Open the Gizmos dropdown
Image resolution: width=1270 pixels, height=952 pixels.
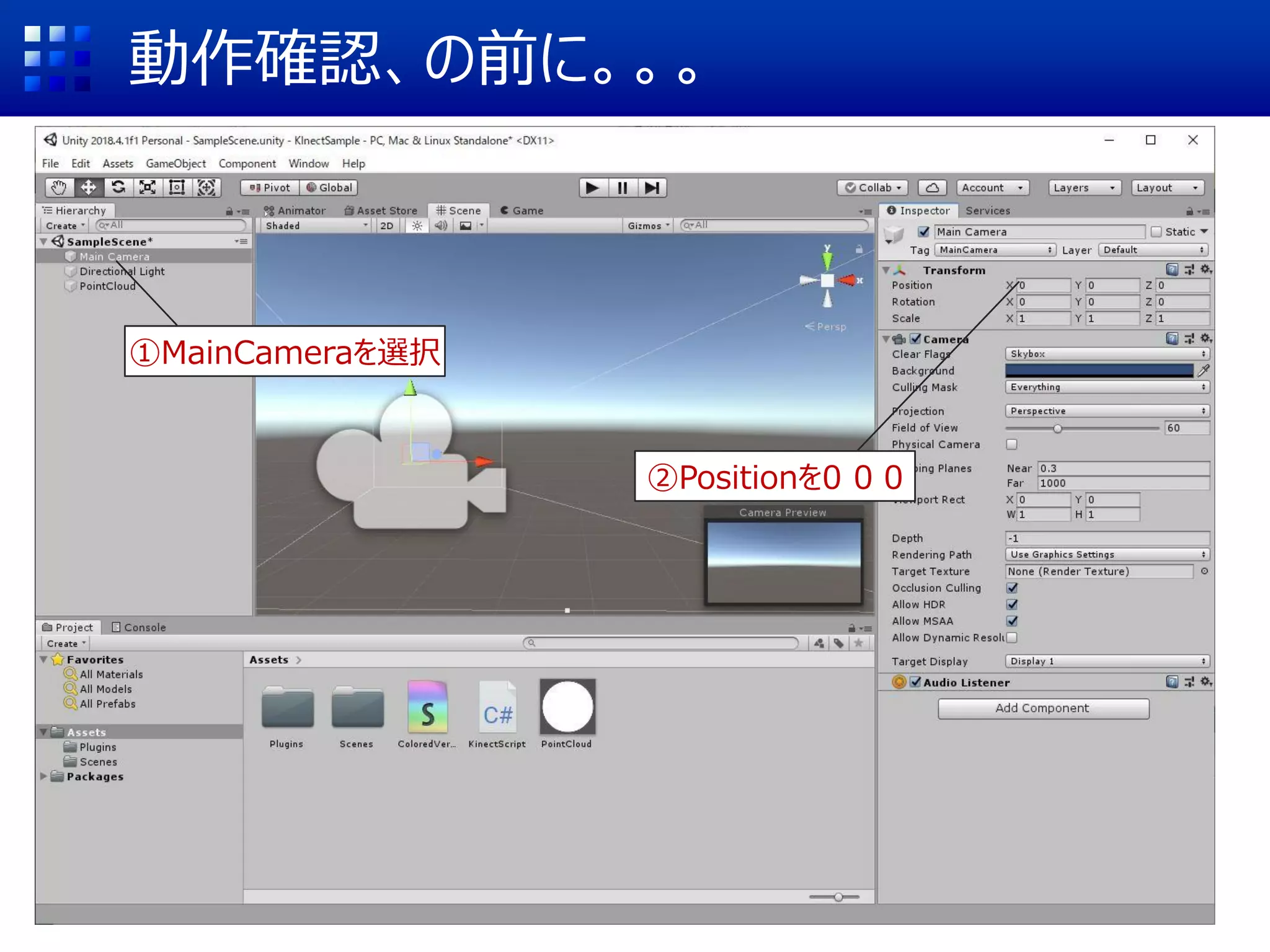click(649, 226)
